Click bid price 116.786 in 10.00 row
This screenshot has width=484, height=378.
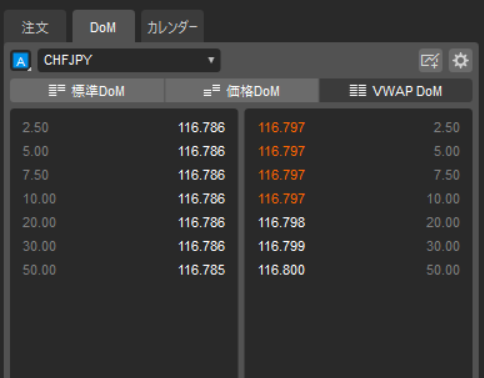(x=202, y=199)
